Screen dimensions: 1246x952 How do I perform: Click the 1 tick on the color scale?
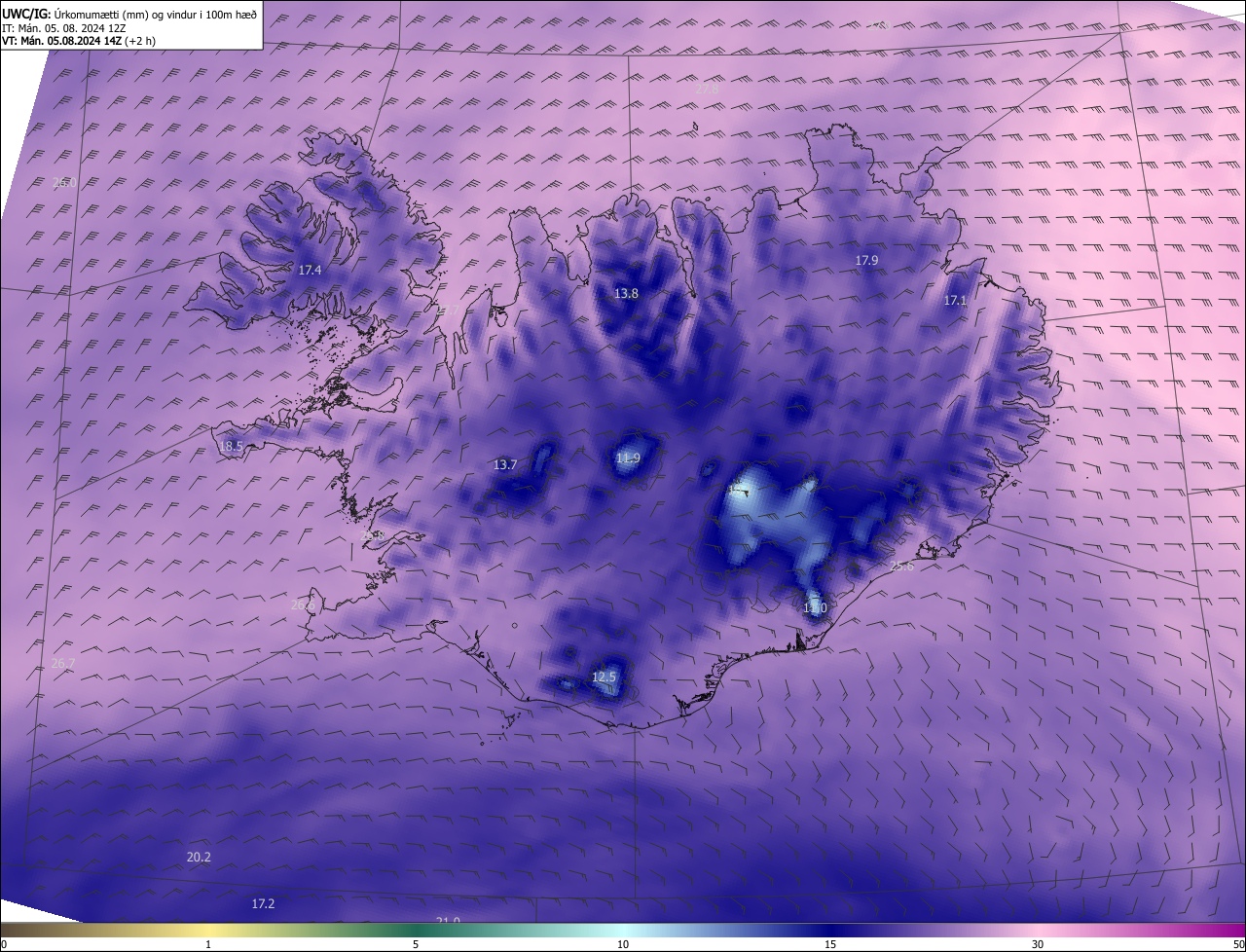coord(208,944)
